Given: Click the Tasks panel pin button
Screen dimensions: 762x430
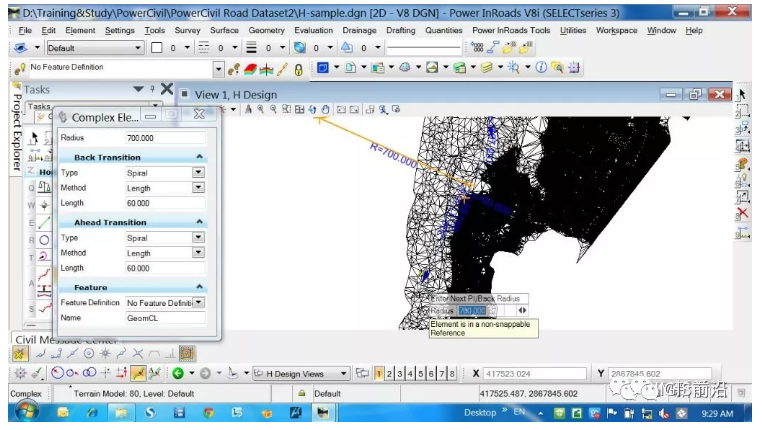Looking at the screenshot, I should point(153,89).
